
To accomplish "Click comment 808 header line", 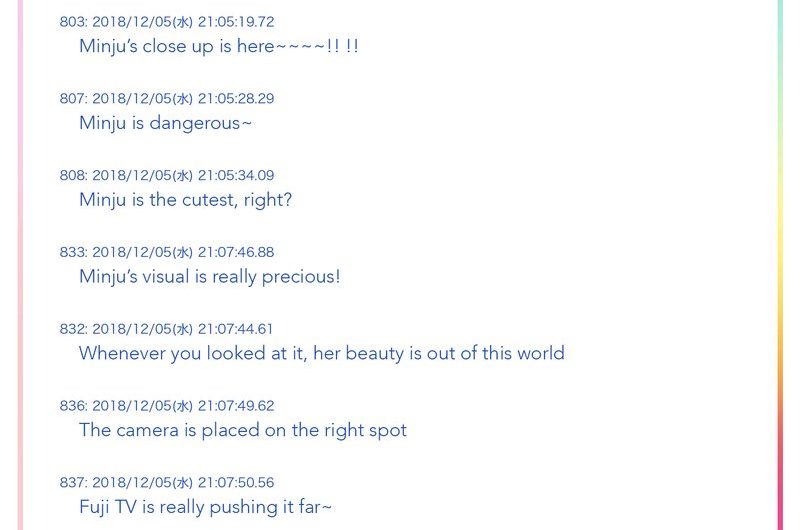I will [167, 175].
